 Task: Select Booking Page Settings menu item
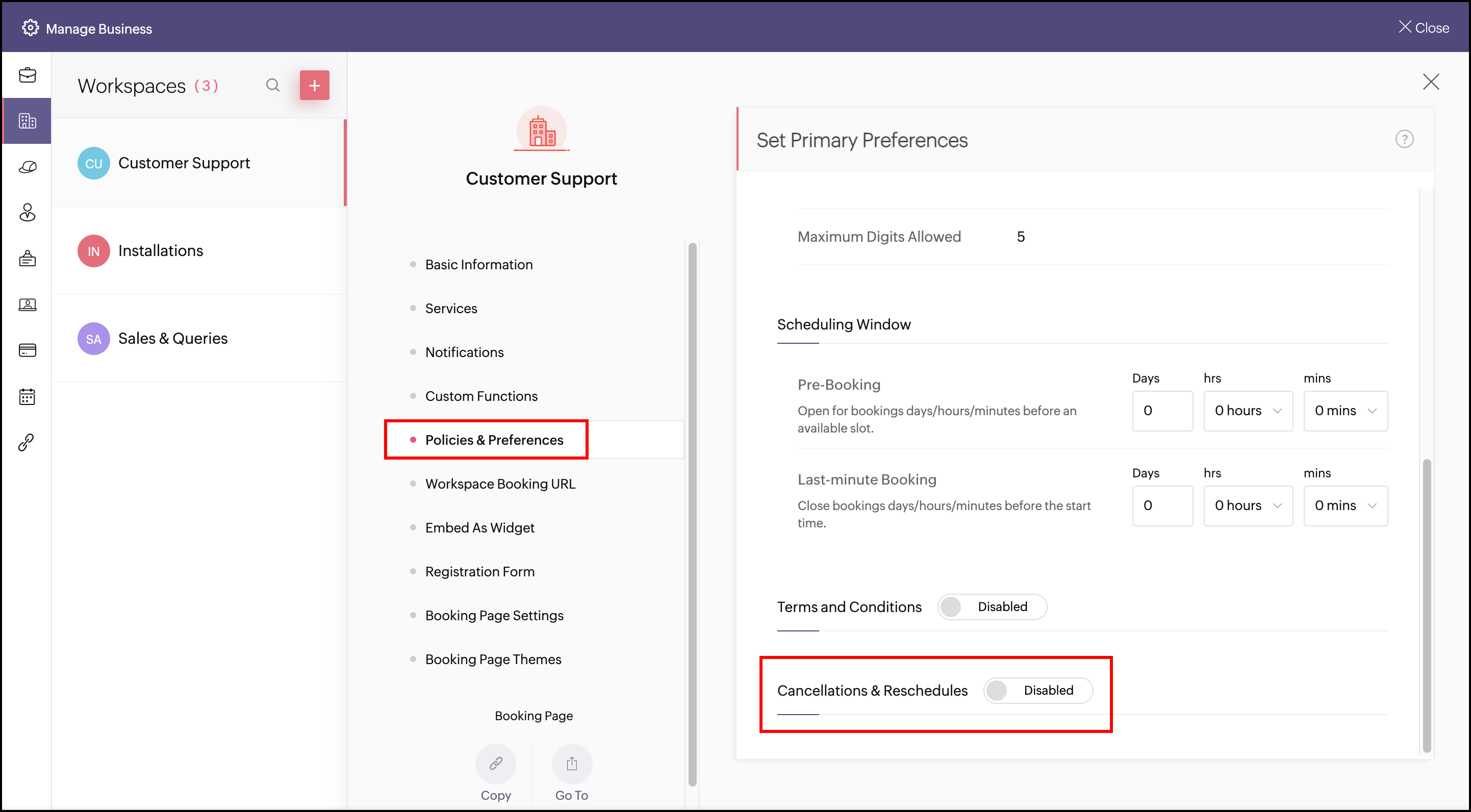pyautogui.click(x=494, y=615)
